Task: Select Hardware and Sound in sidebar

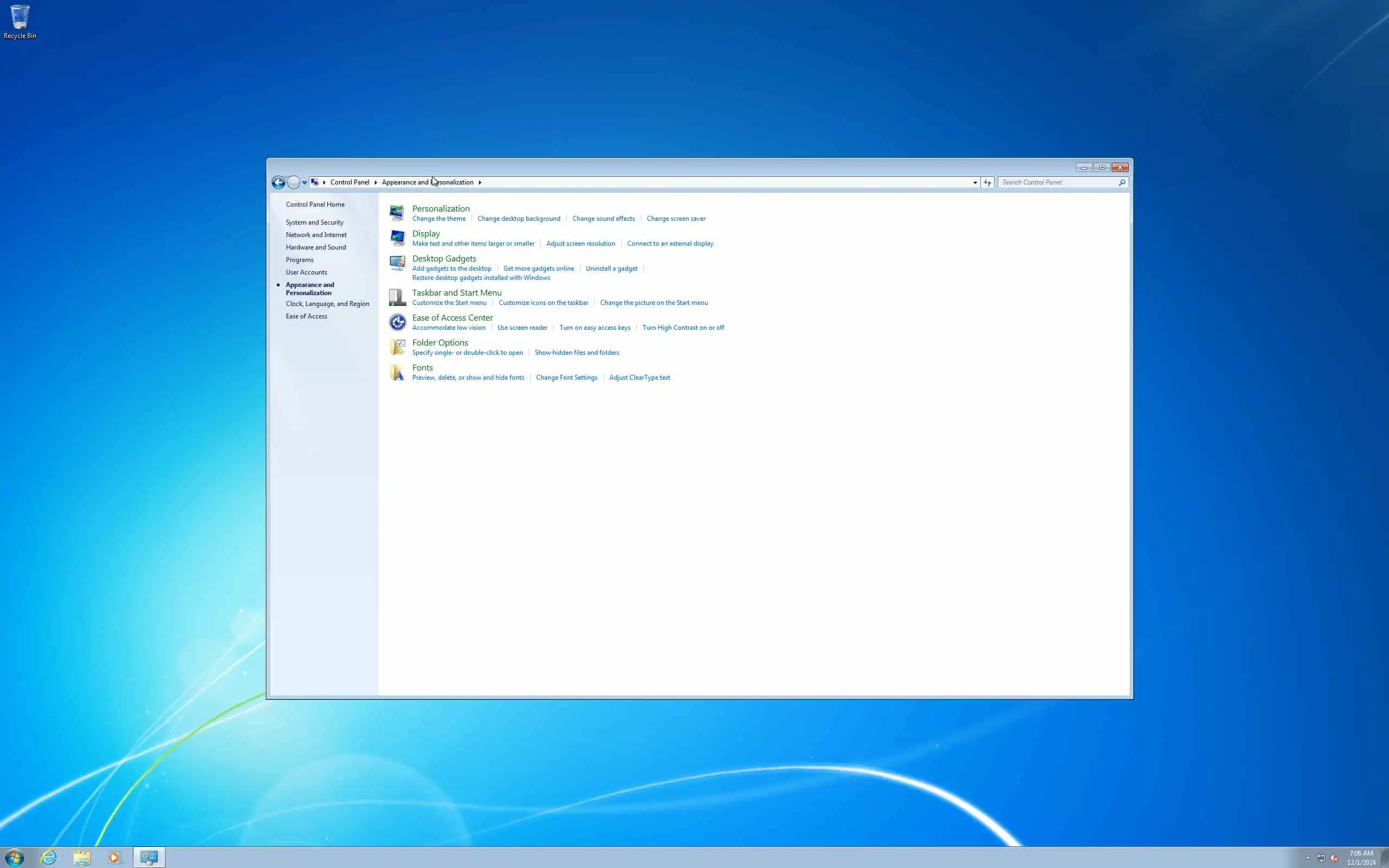Action: pyautogui.click(x=315, y=247)
